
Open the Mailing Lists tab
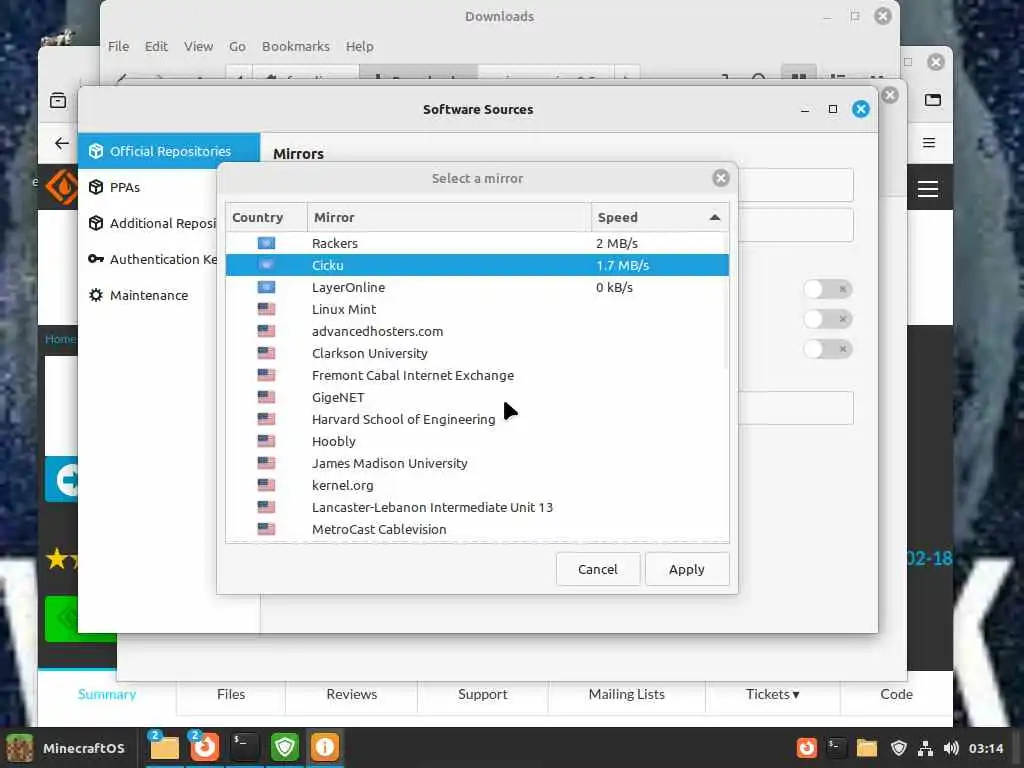point(626,694)
